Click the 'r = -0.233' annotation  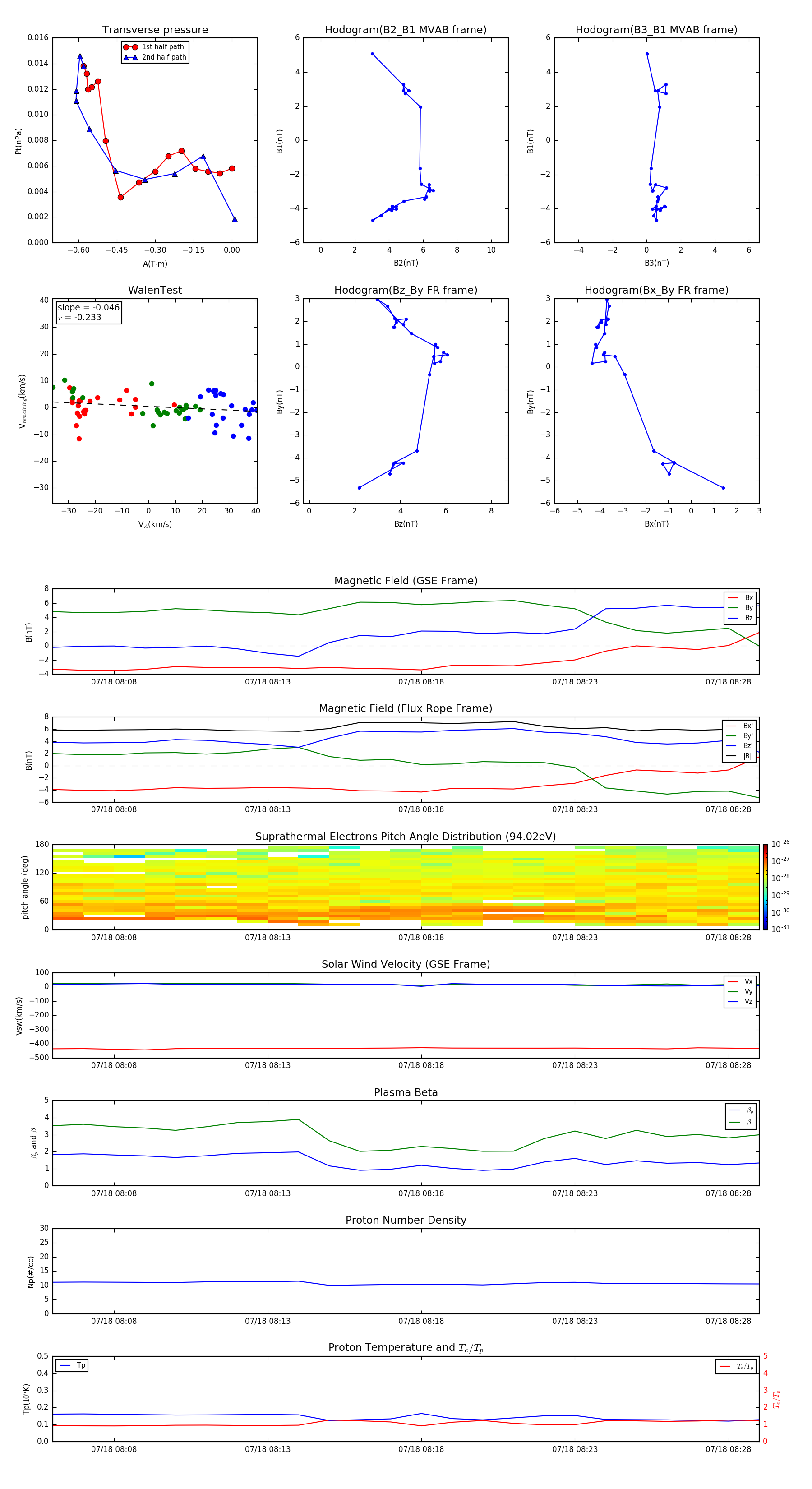point(80,317)
